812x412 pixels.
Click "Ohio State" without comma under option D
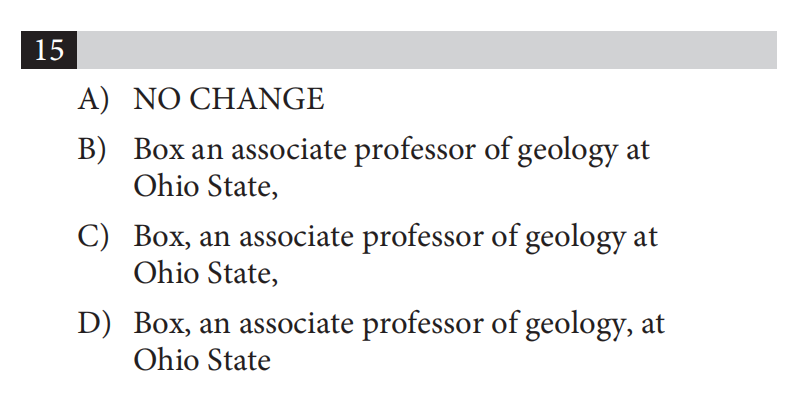[202, 360]
